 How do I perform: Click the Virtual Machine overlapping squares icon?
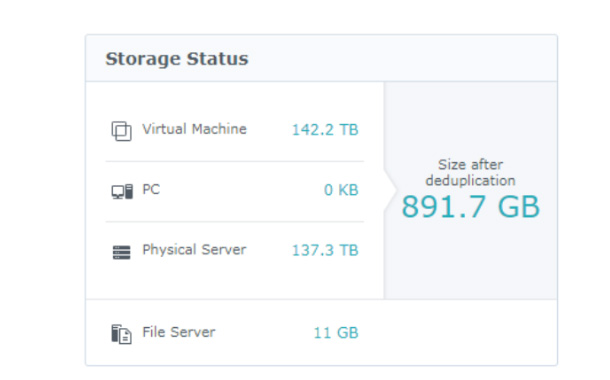click(121, 131)
